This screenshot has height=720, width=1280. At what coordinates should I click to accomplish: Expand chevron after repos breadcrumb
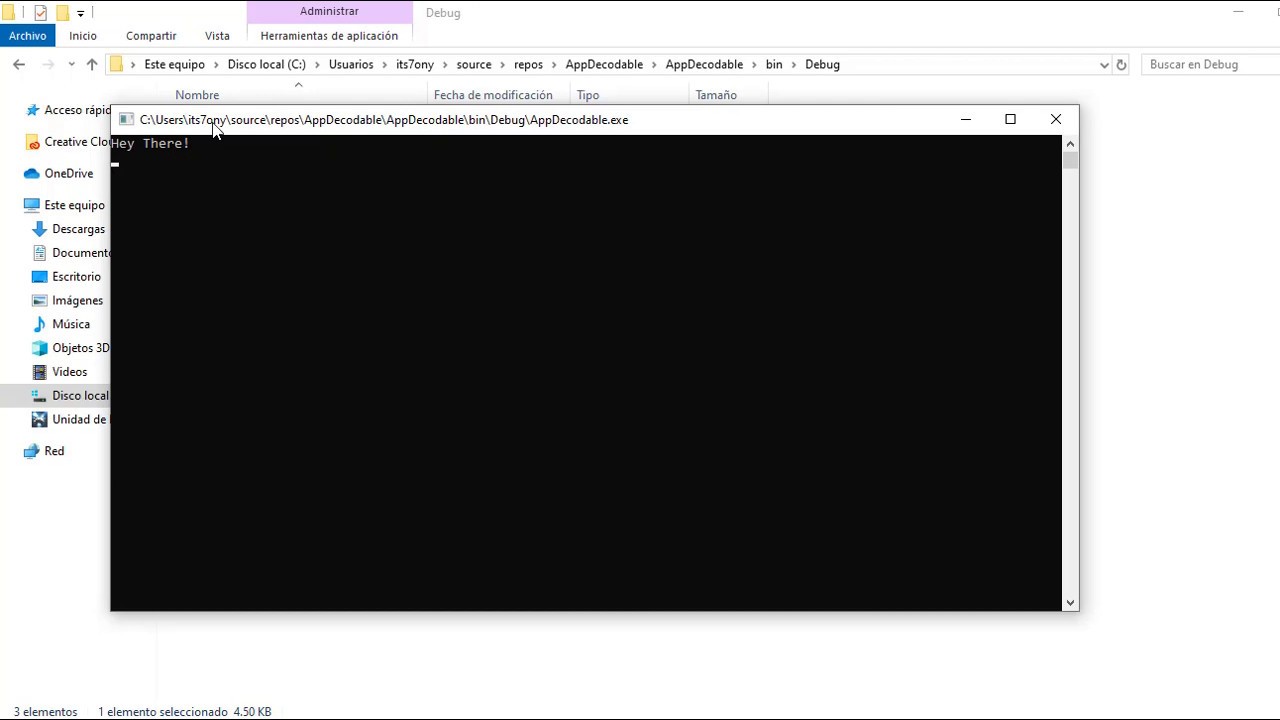coord(555,64)
